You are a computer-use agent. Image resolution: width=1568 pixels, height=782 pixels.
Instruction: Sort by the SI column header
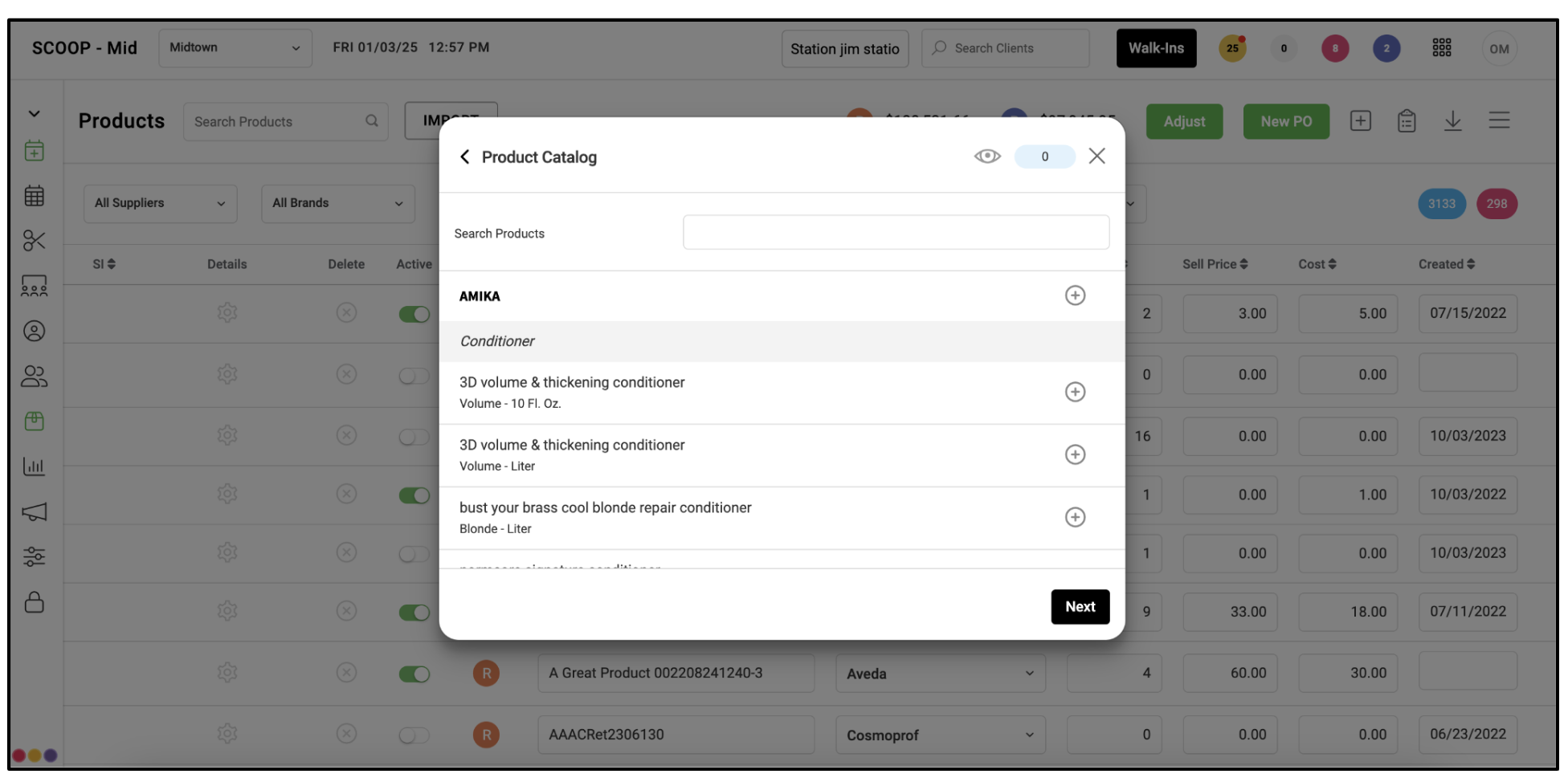coord(104,264)
